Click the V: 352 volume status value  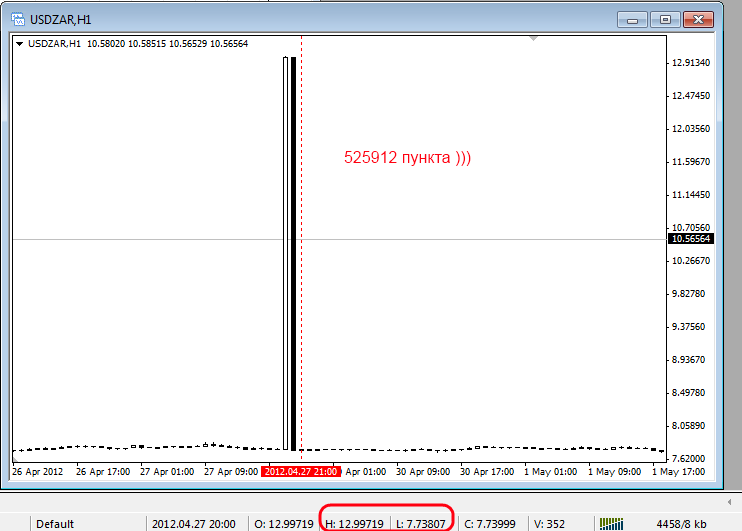pos(549,524)
